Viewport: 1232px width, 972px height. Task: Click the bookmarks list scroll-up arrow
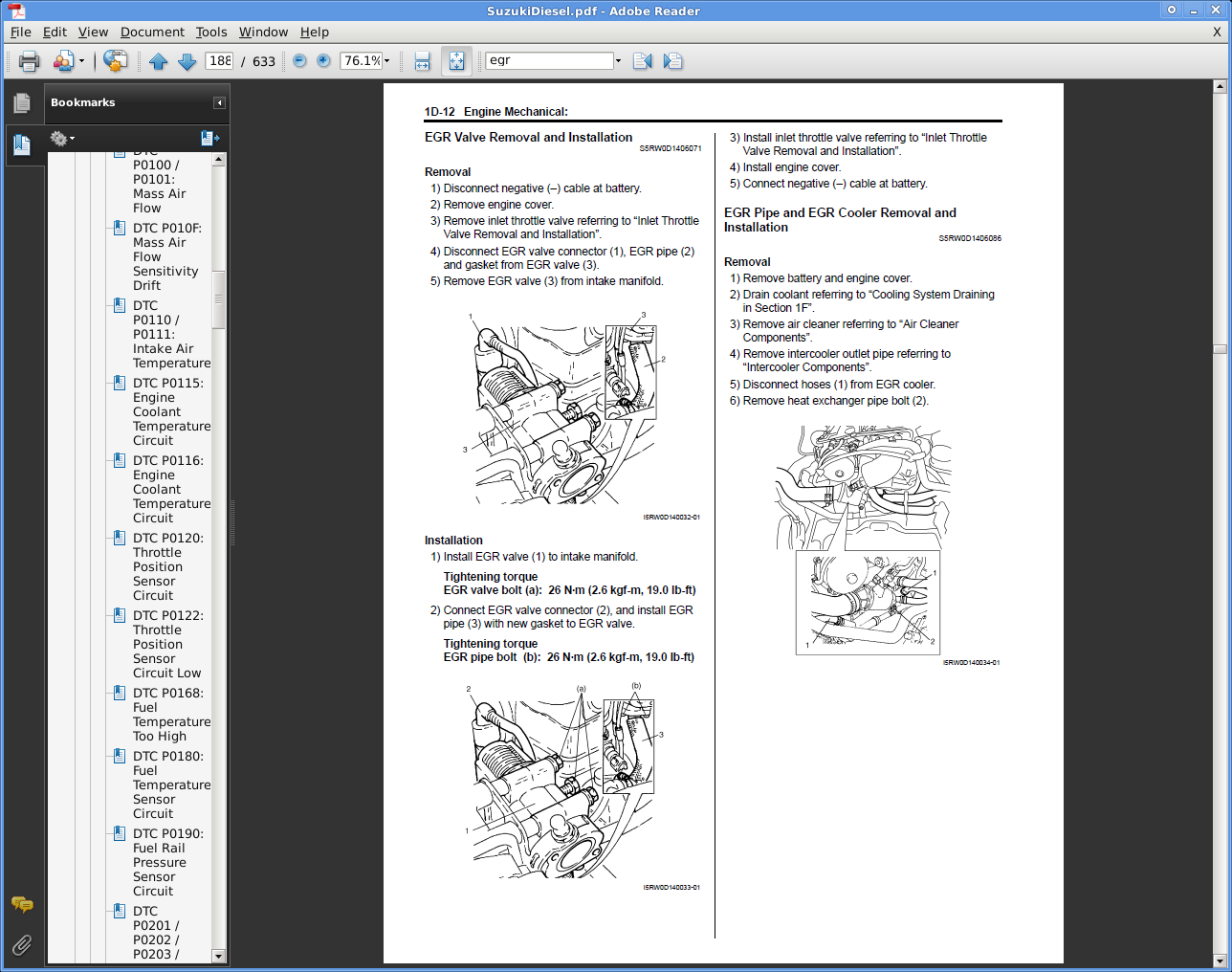[x=219, y=159]
